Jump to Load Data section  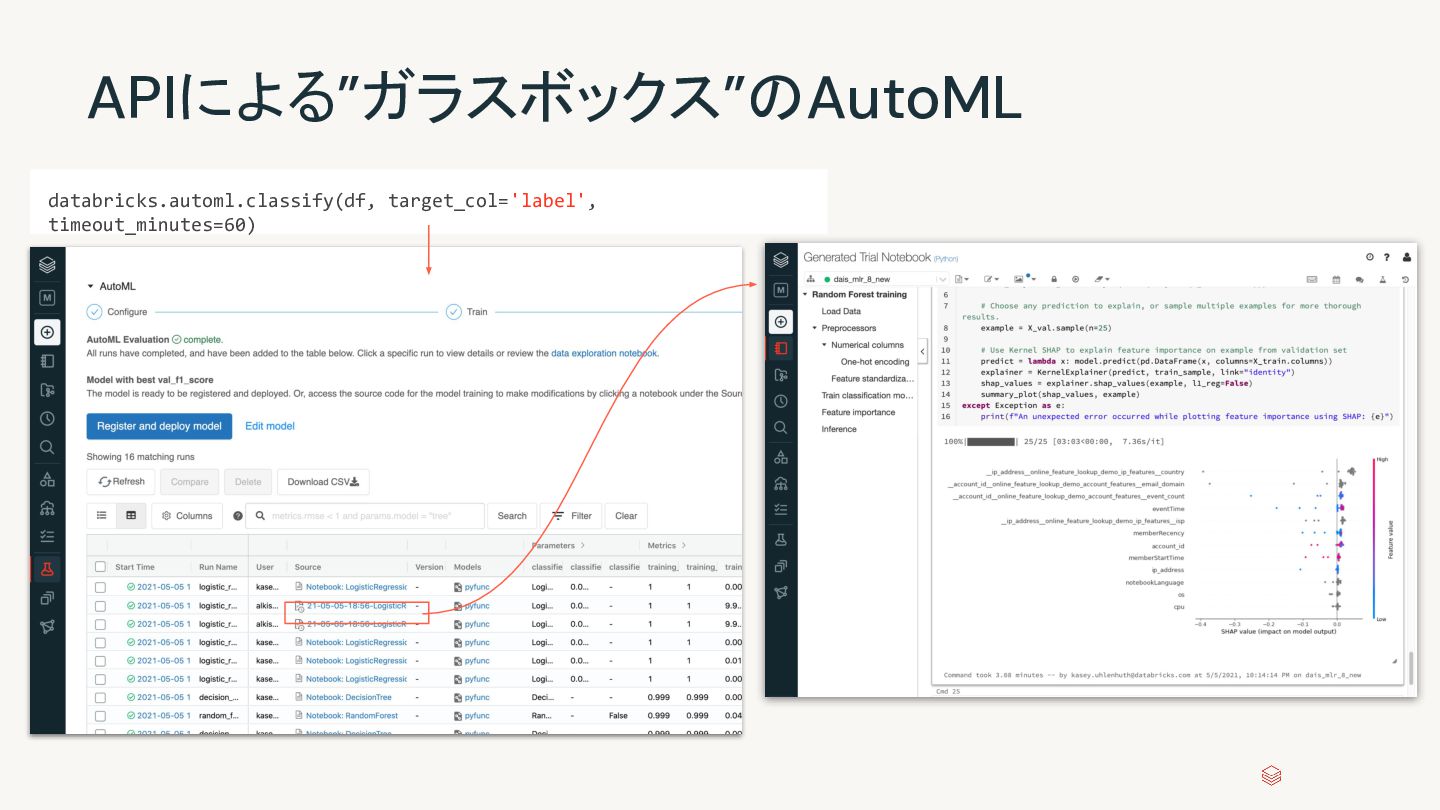[x=841, y=311]
